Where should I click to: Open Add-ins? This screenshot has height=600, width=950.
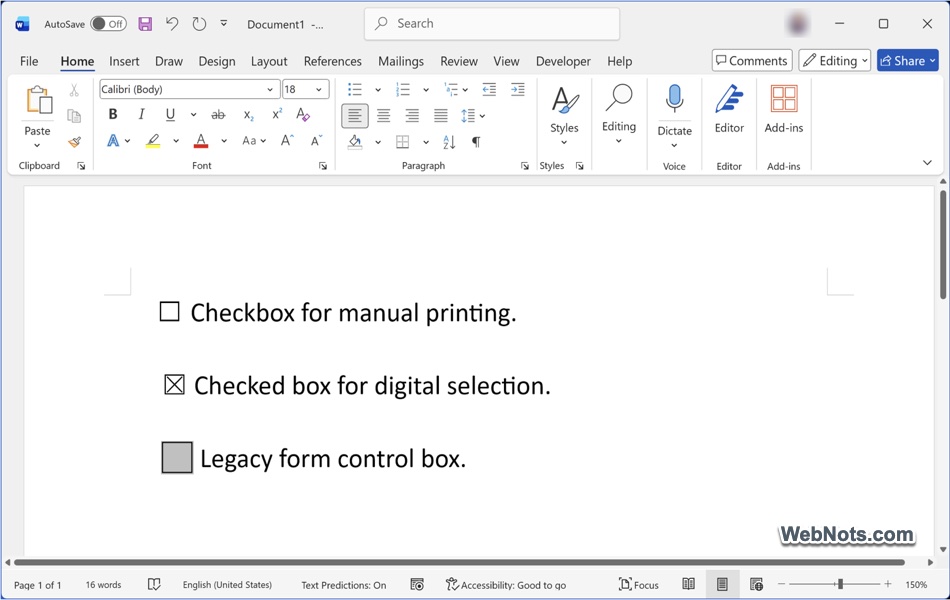tap(783, 109)
